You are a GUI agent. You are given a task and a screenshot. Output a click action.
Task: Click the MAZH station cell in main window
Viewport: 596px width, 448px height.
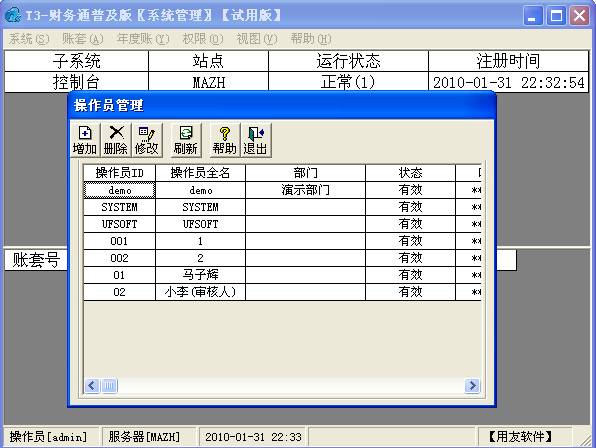208,82
